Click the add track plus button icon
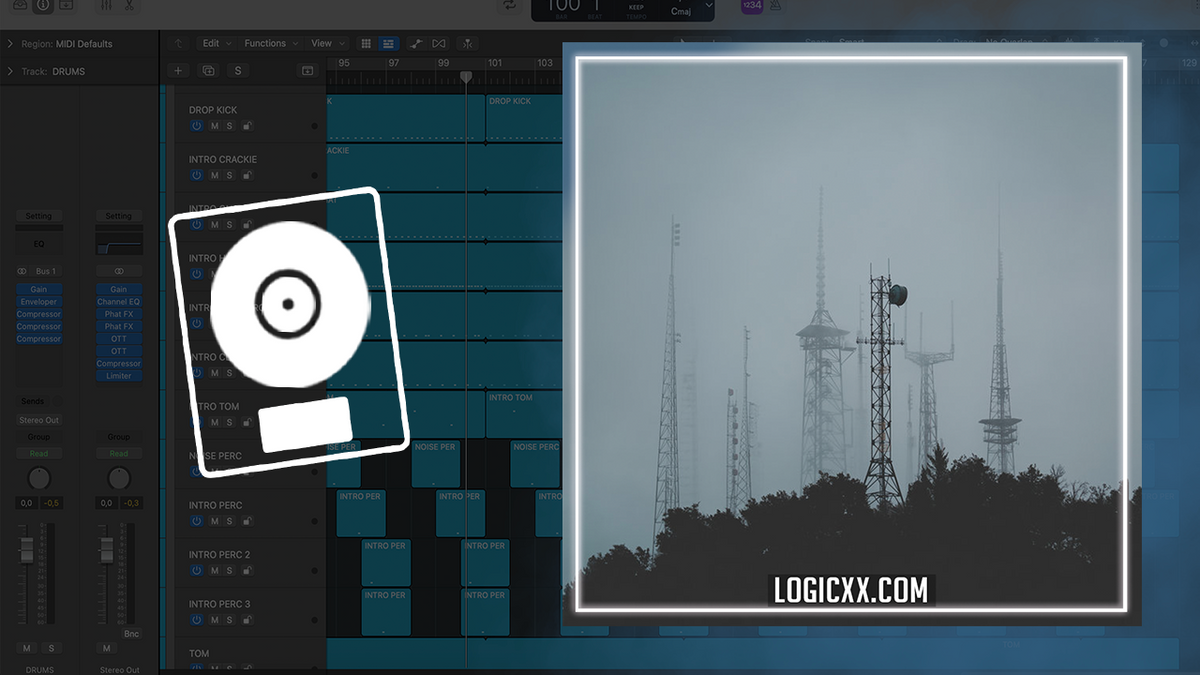The image size is (1200, 675). (x=178, y=70)
